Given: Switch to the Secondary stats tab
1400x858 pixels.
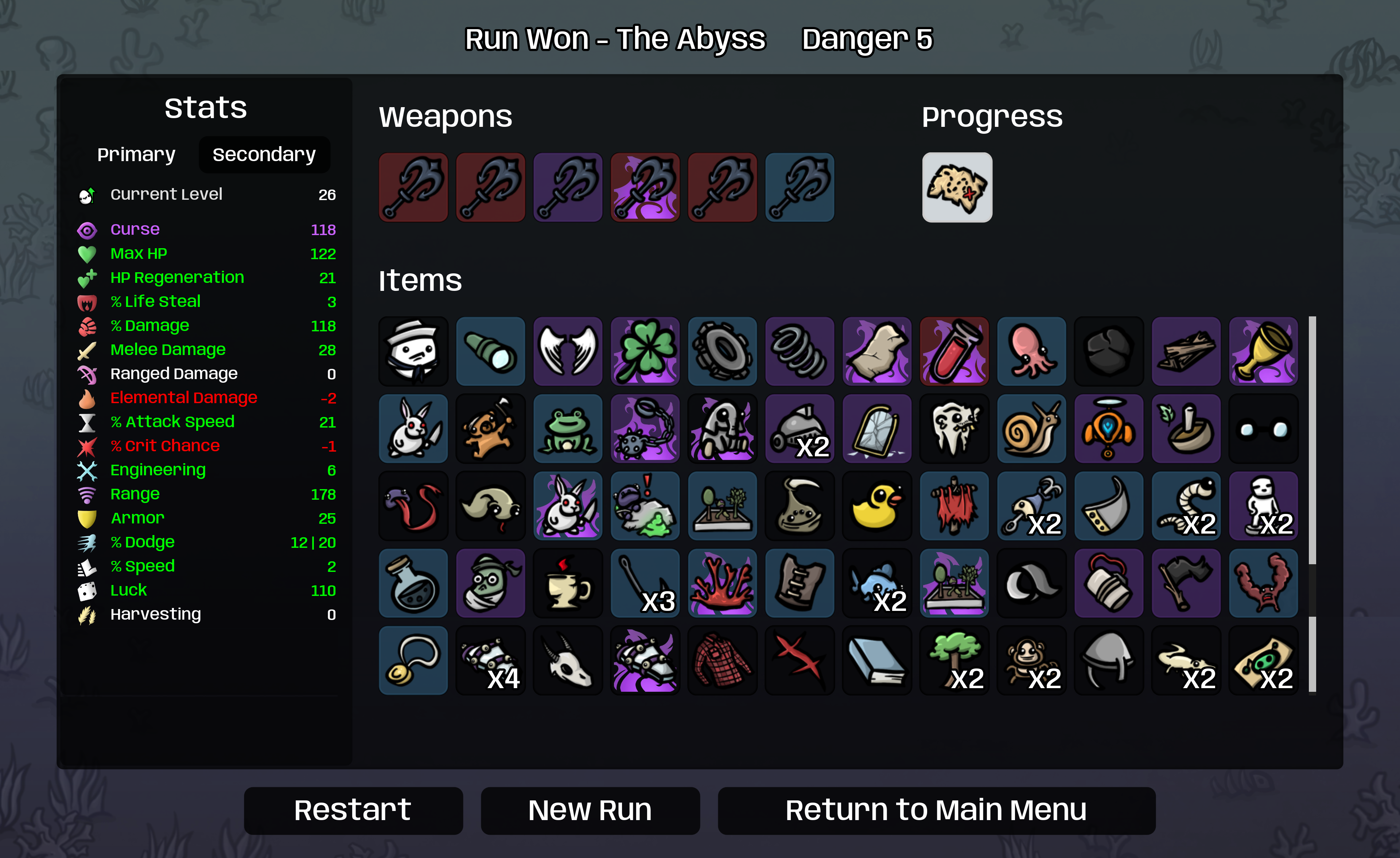Looking at the screenshot, I should click(x=264, y=155).
